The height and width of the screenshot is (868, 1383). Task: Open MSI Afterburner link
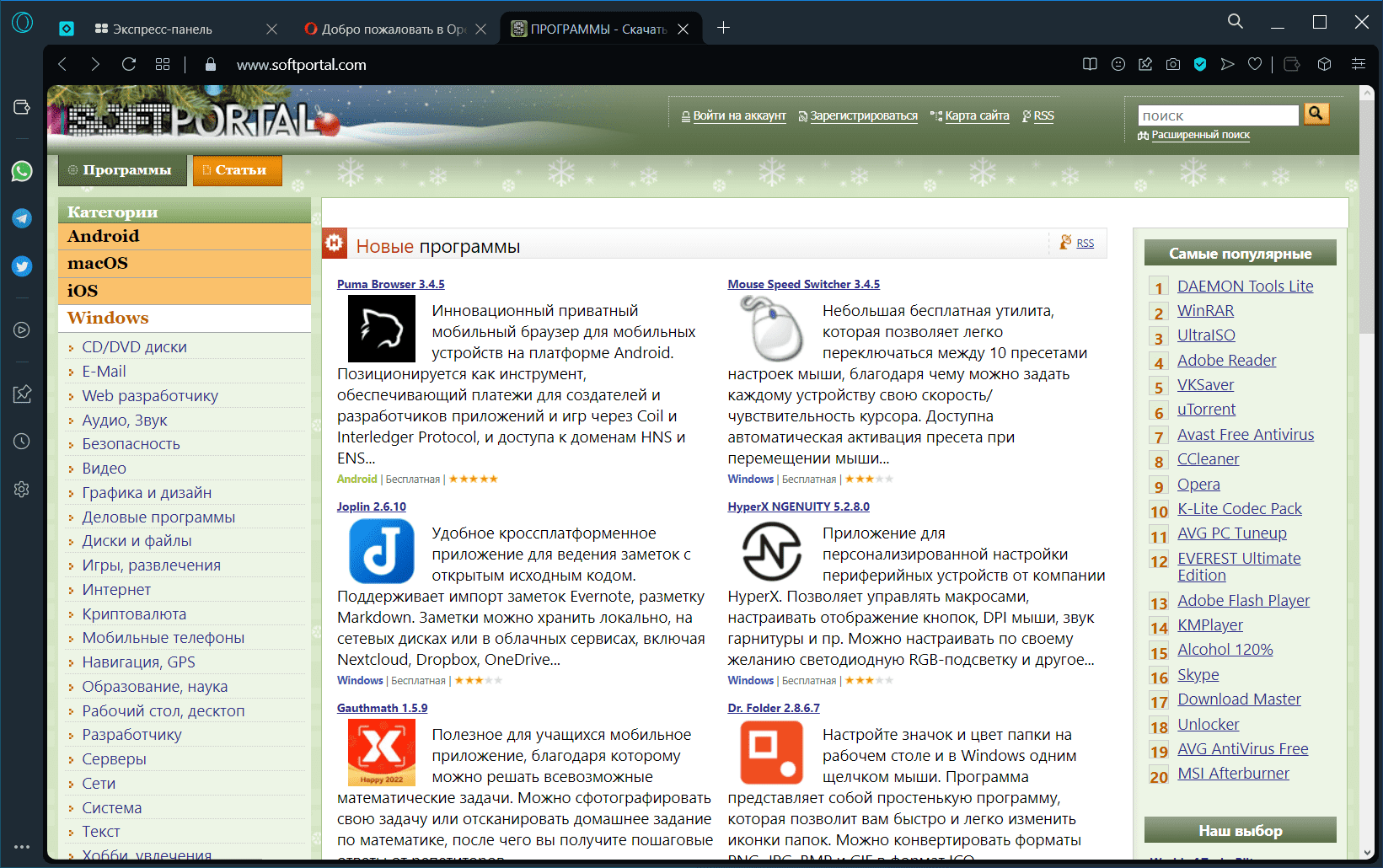1233,773
